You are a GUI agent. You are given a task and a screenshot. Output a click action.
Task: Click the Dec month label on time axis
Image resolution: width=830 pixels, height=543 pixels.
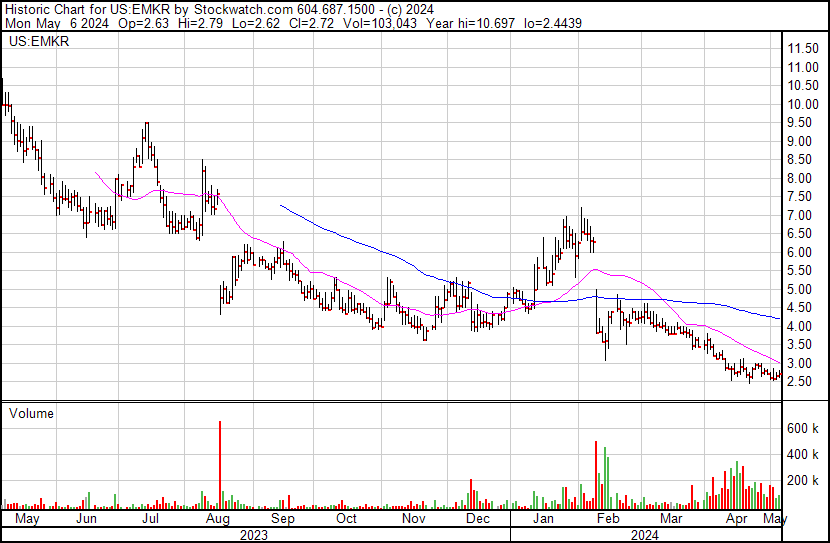pyautogui.click(x=478, y=520)
